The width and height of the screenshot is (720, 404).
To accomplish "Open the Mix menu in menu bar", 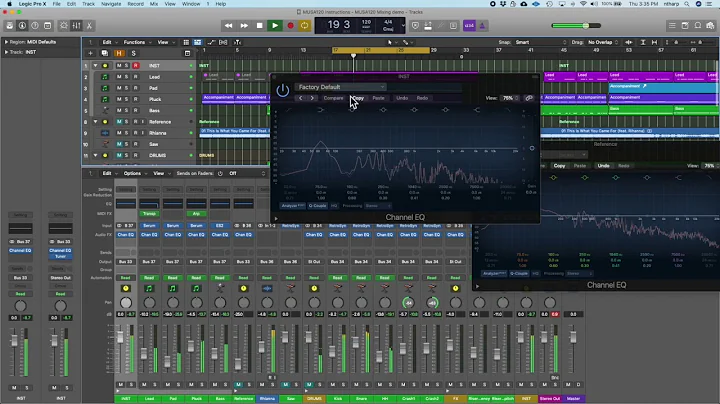I will click(154, 4).
